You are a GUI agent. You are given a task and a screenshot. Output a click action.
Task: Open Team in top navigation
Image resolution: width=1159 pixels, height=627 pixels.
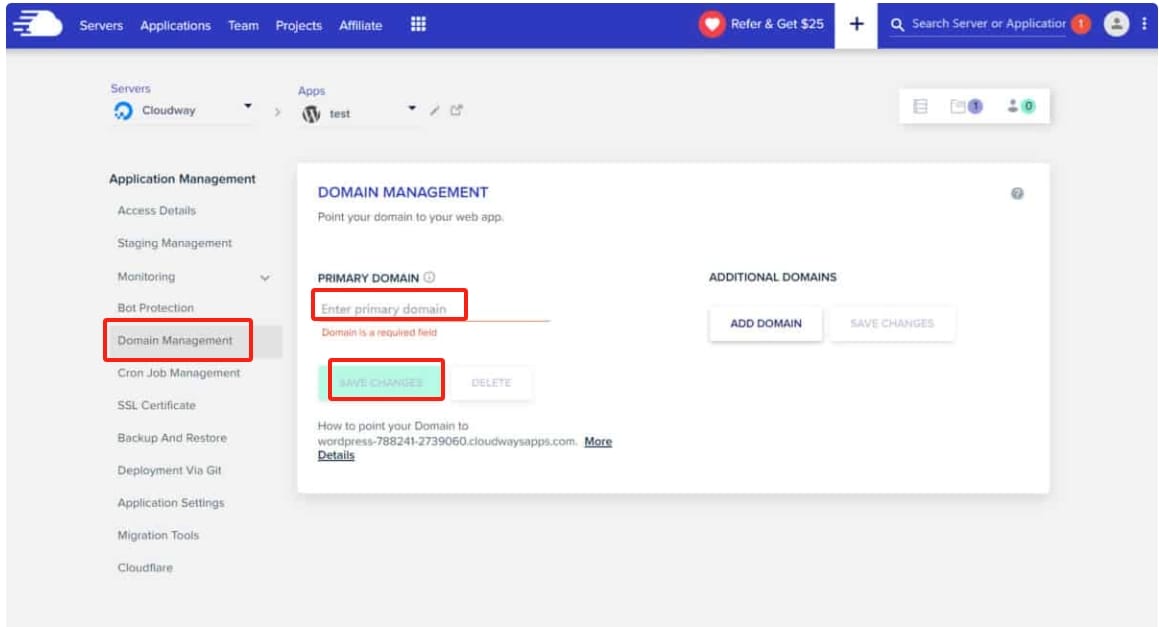click(x=243, y=25)
